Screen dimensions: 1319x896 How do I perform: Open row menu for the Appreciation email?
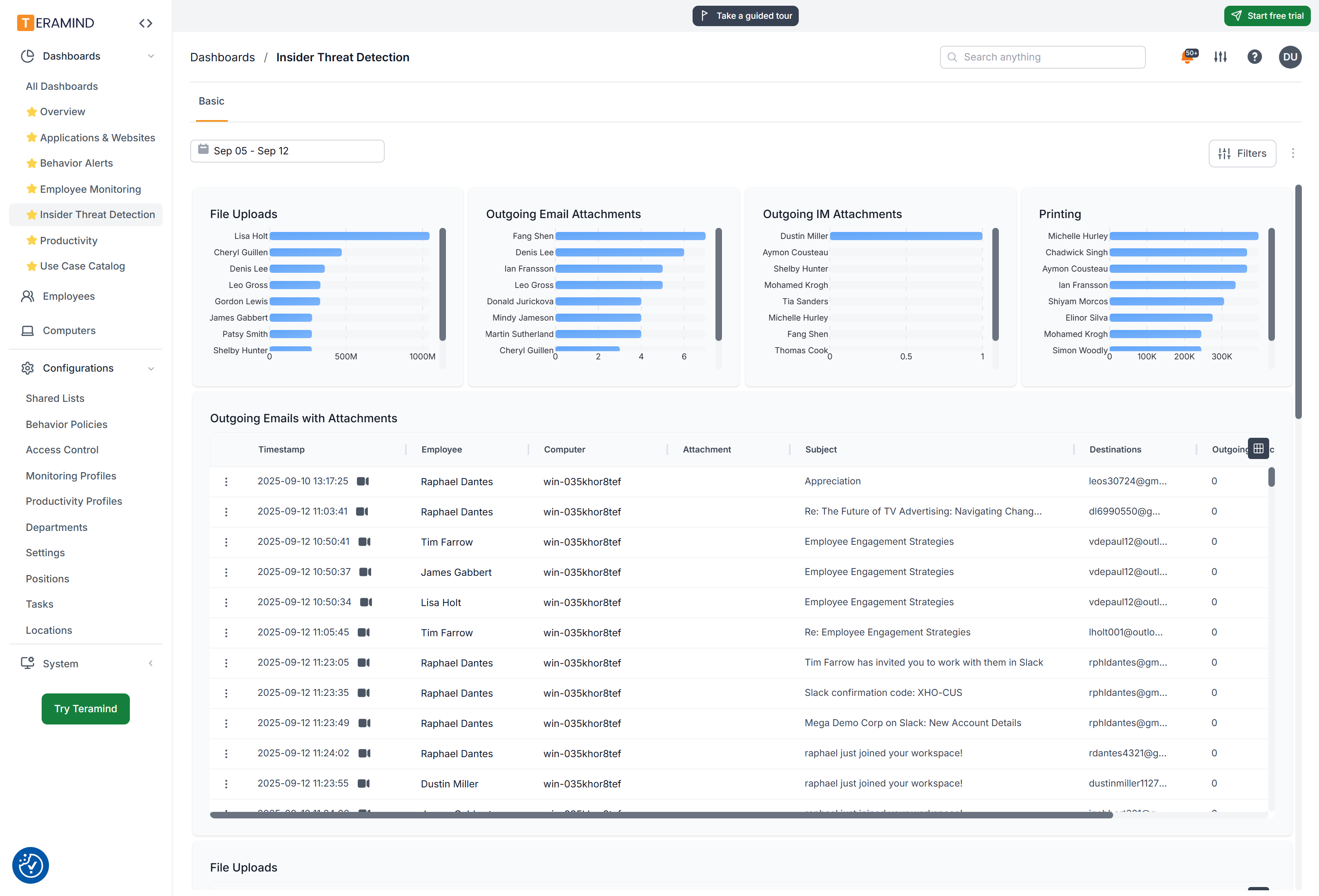226,481
